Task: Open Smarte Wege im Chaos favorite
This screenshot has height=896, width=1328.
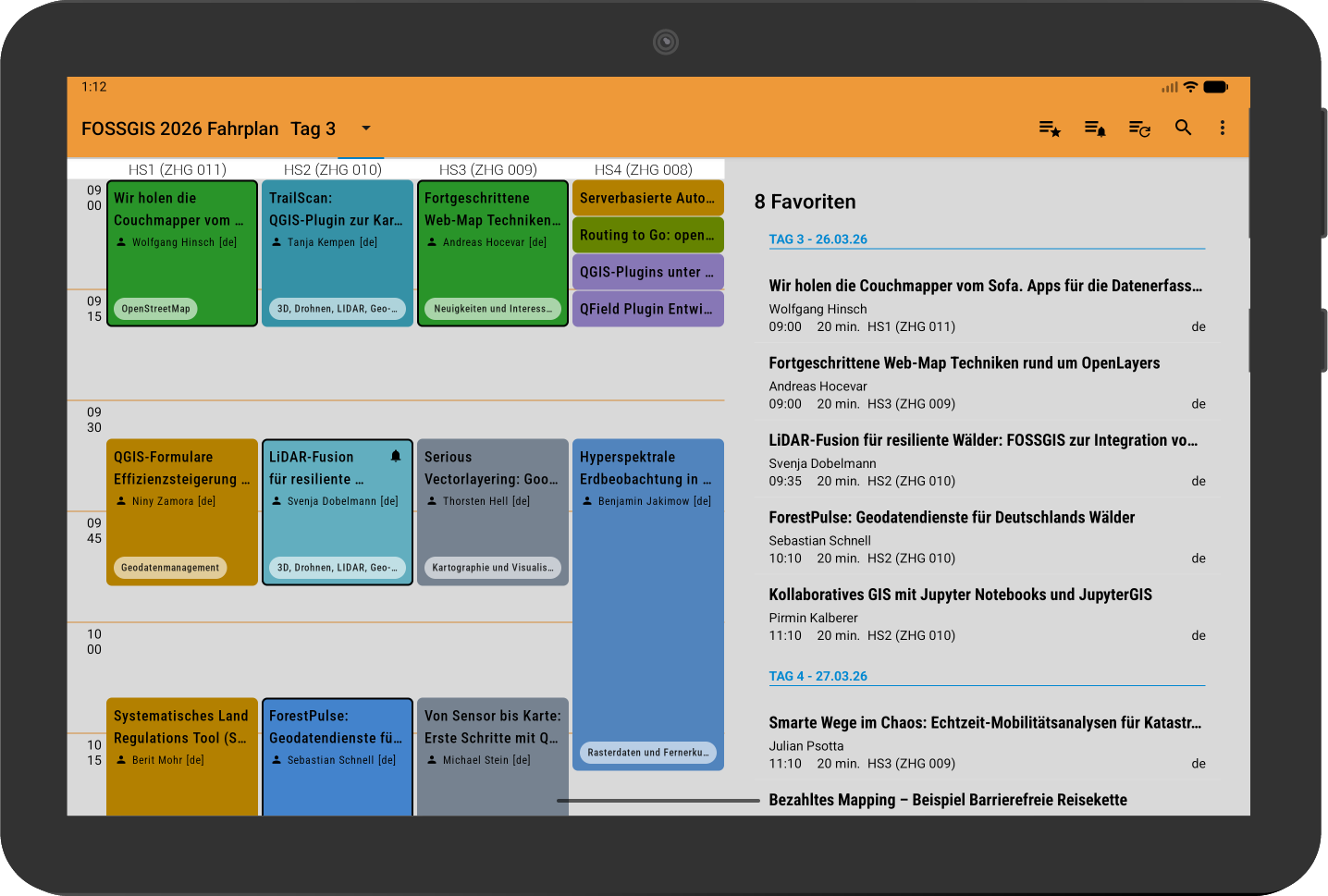Action: tap(986, 742)
